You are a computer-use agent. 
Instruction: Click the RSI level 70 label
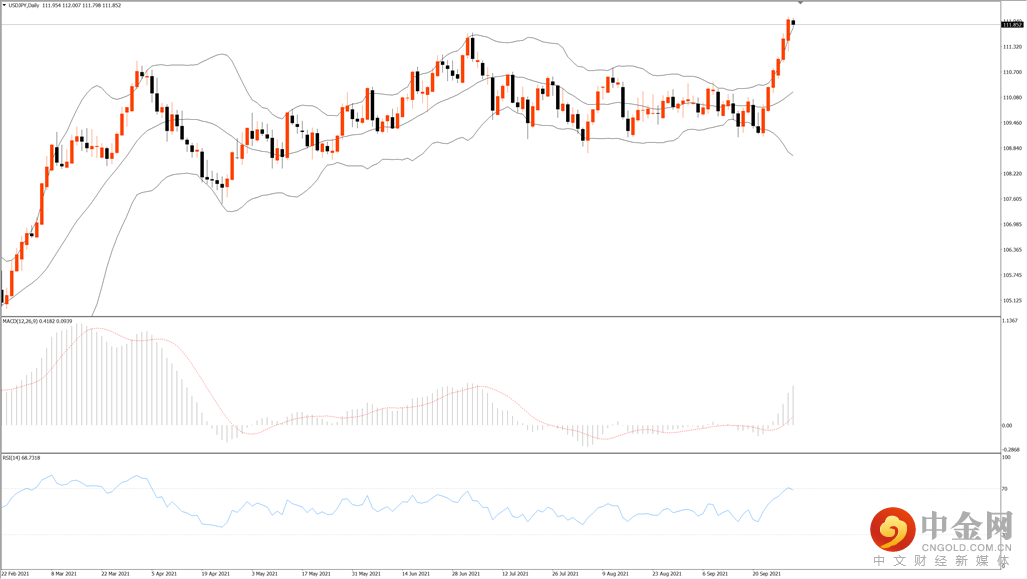[1005, 489]
